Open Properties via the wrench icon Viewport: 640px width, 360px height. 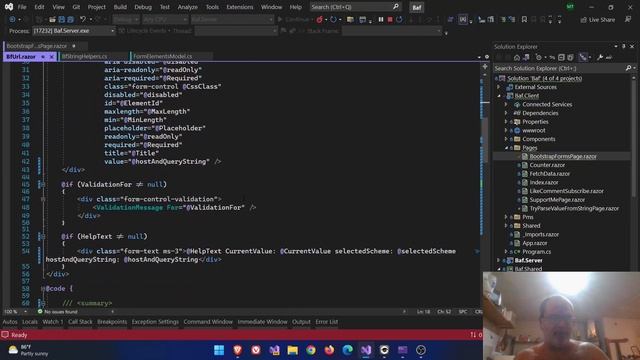600,58
